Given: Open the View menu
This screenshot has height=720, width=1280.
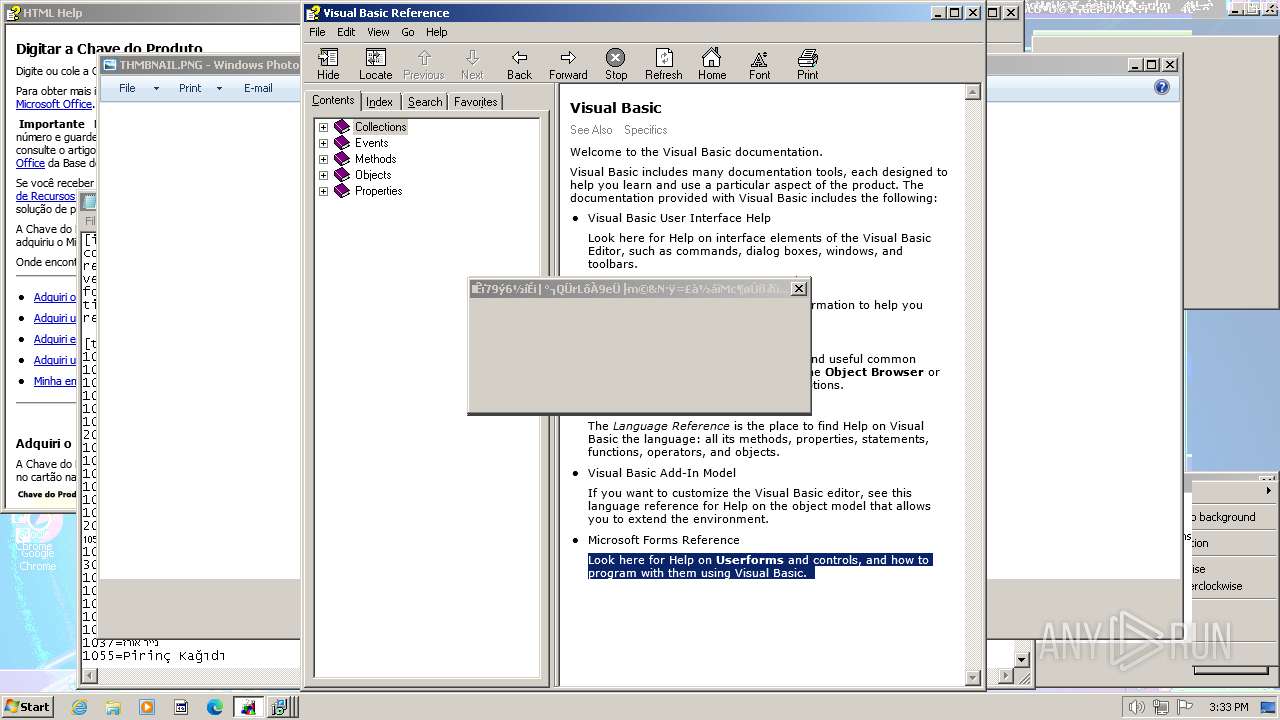Looking at the screenshot, I should [378, 32].
